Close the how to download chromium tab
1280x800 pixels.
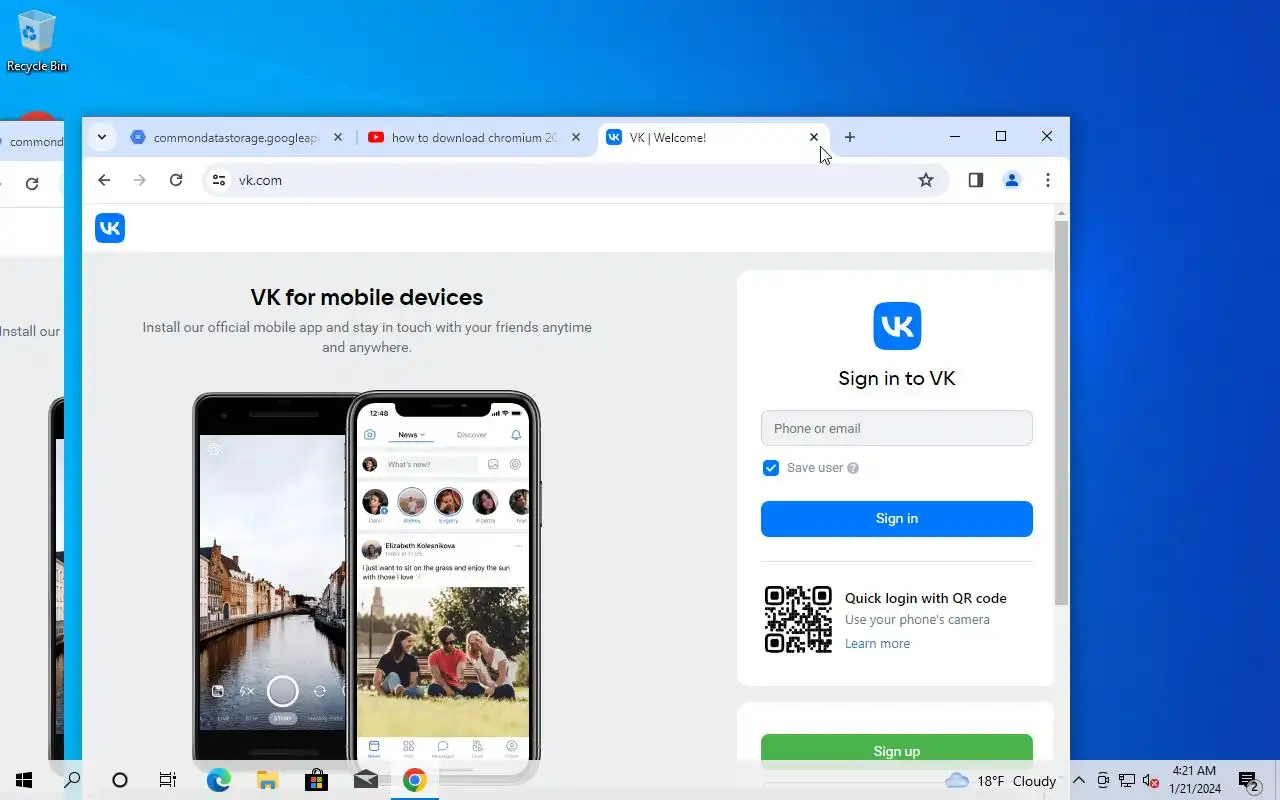click(576, 137)
